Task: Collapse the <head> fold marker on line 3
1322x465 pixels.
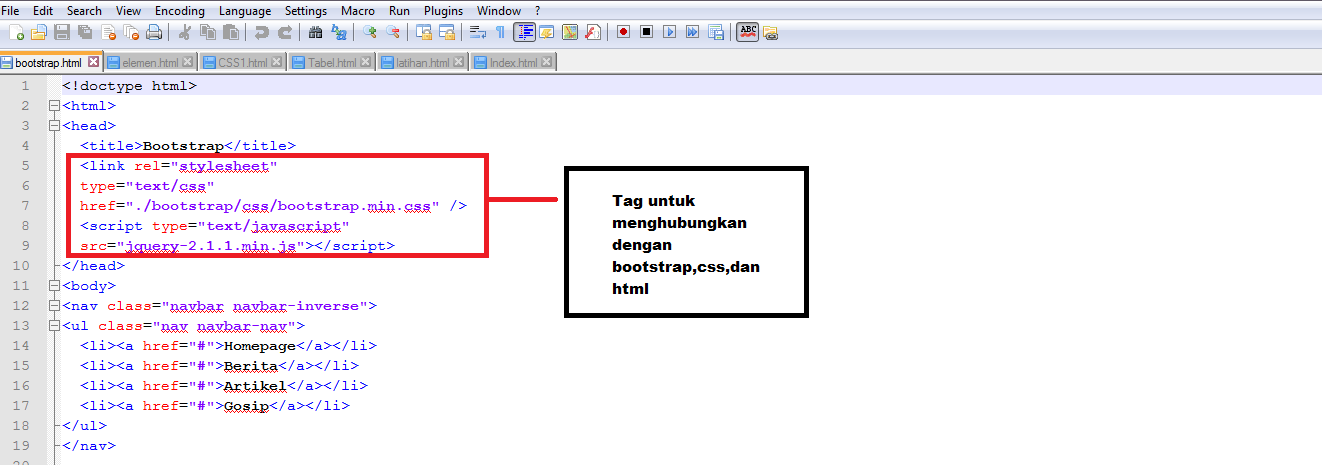Action: [x=53, y=126]
